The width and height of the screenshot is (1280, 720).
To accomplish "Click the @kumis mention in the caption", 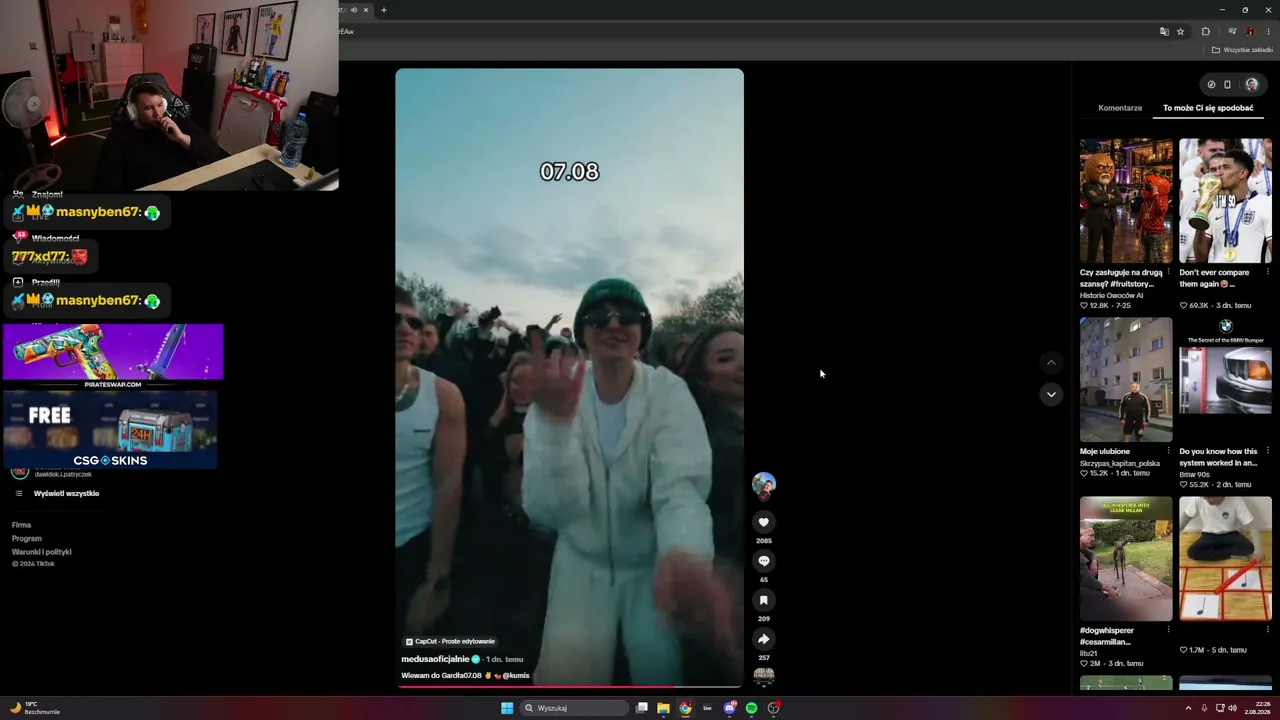I will point(515,676).
